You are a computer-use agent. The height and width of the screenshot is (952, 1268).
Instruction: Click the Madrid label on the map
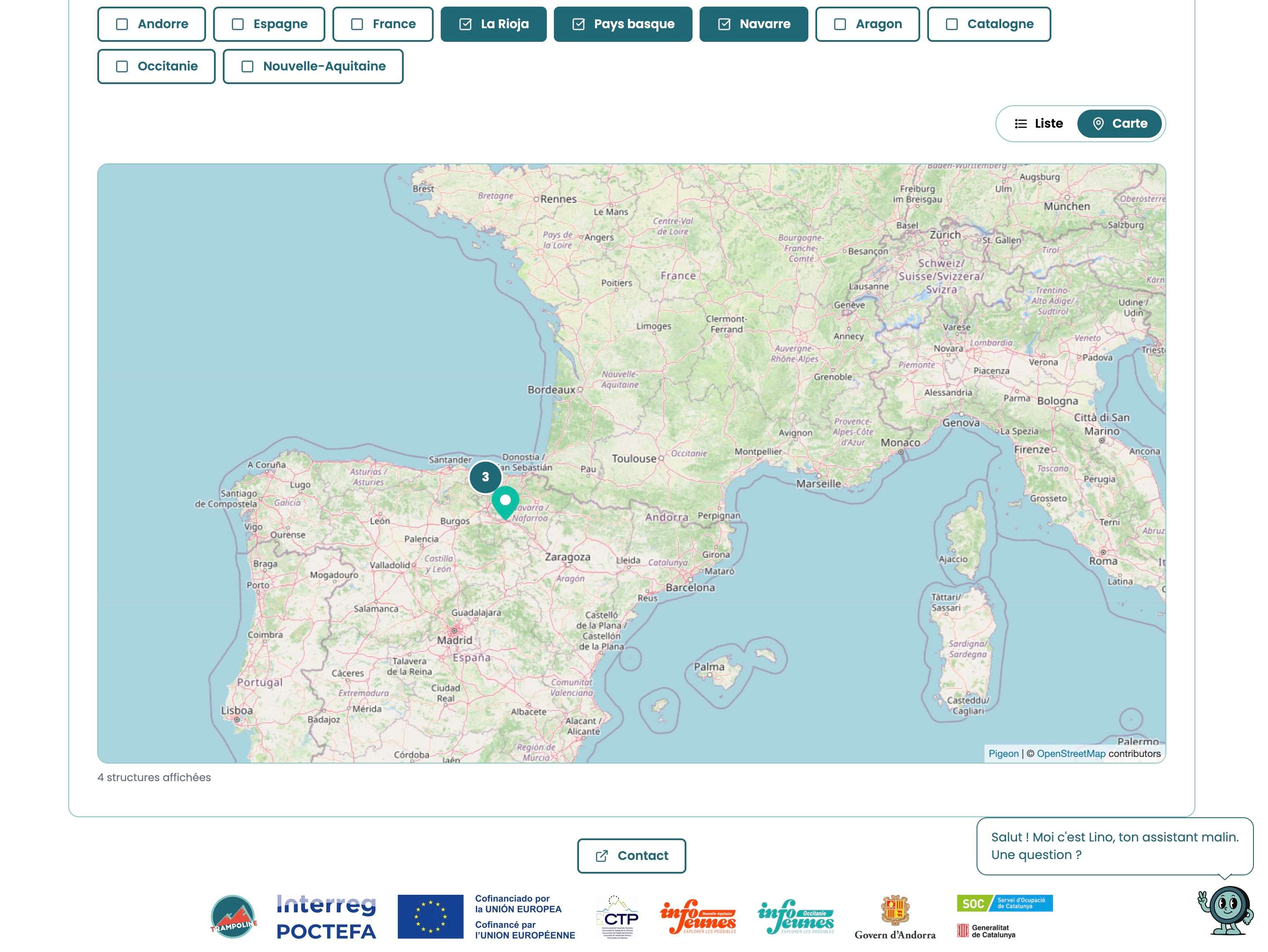[x=454, y=640]
